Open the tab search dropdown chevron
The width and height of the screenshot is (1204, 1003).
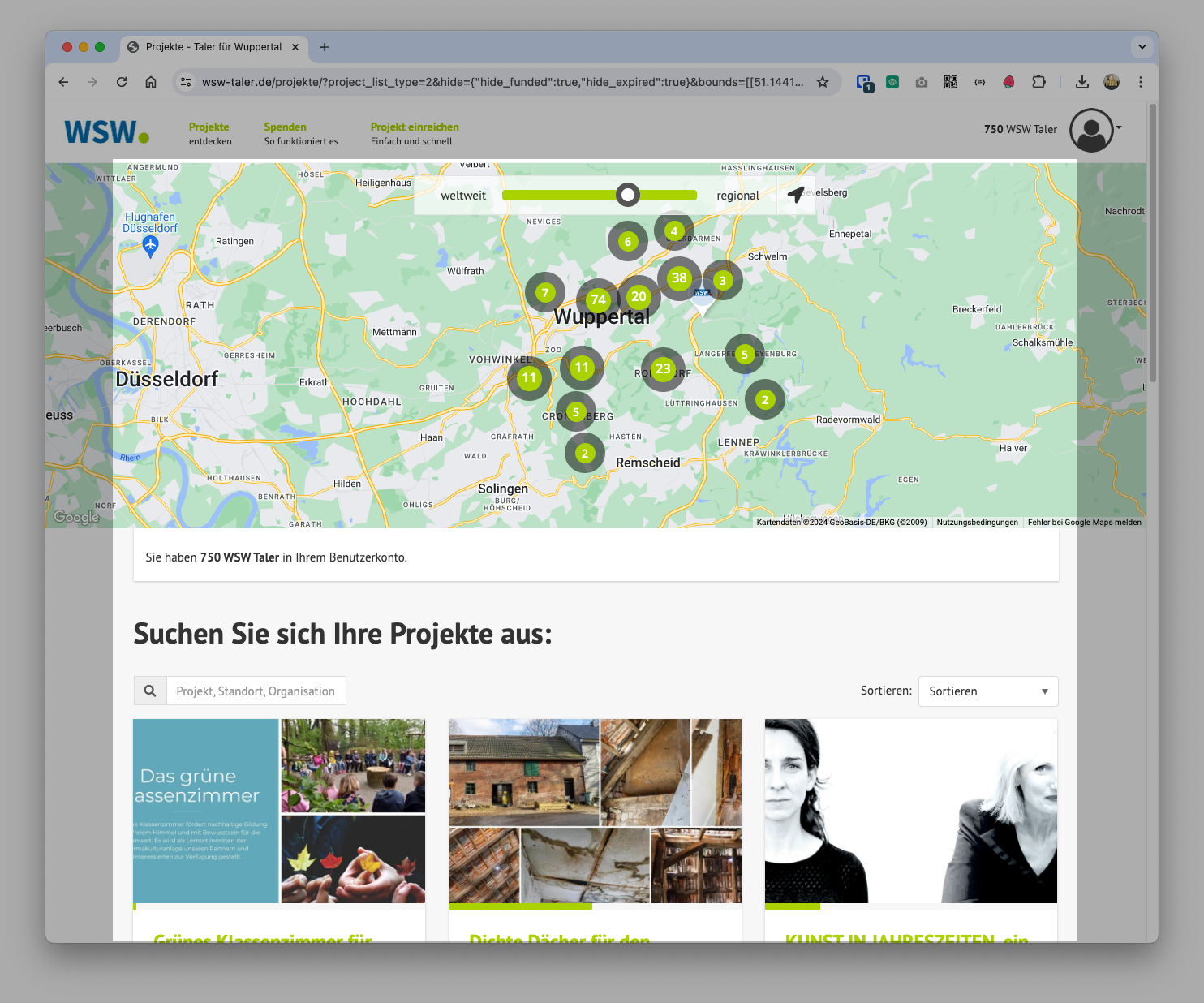click(x=1142, y=47)
